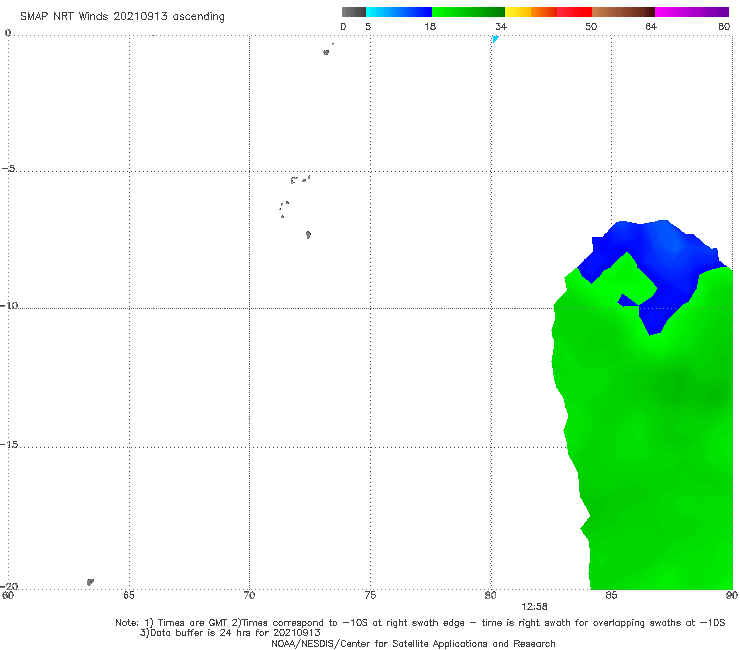Click the NOAA/NESDIS credit line
The width and height of the screenshot is (740, 650).
click(413, 643)
